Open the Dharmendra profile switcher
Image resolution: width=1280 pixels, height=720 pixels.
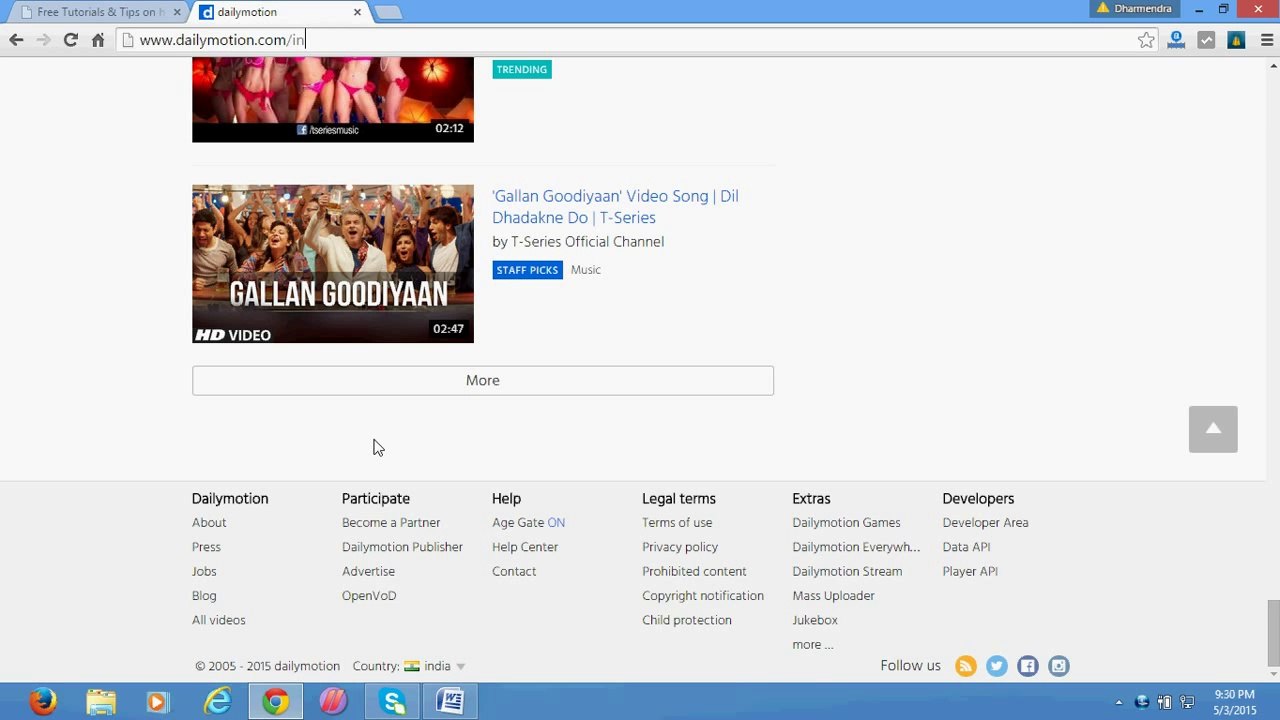point(1135,8)
